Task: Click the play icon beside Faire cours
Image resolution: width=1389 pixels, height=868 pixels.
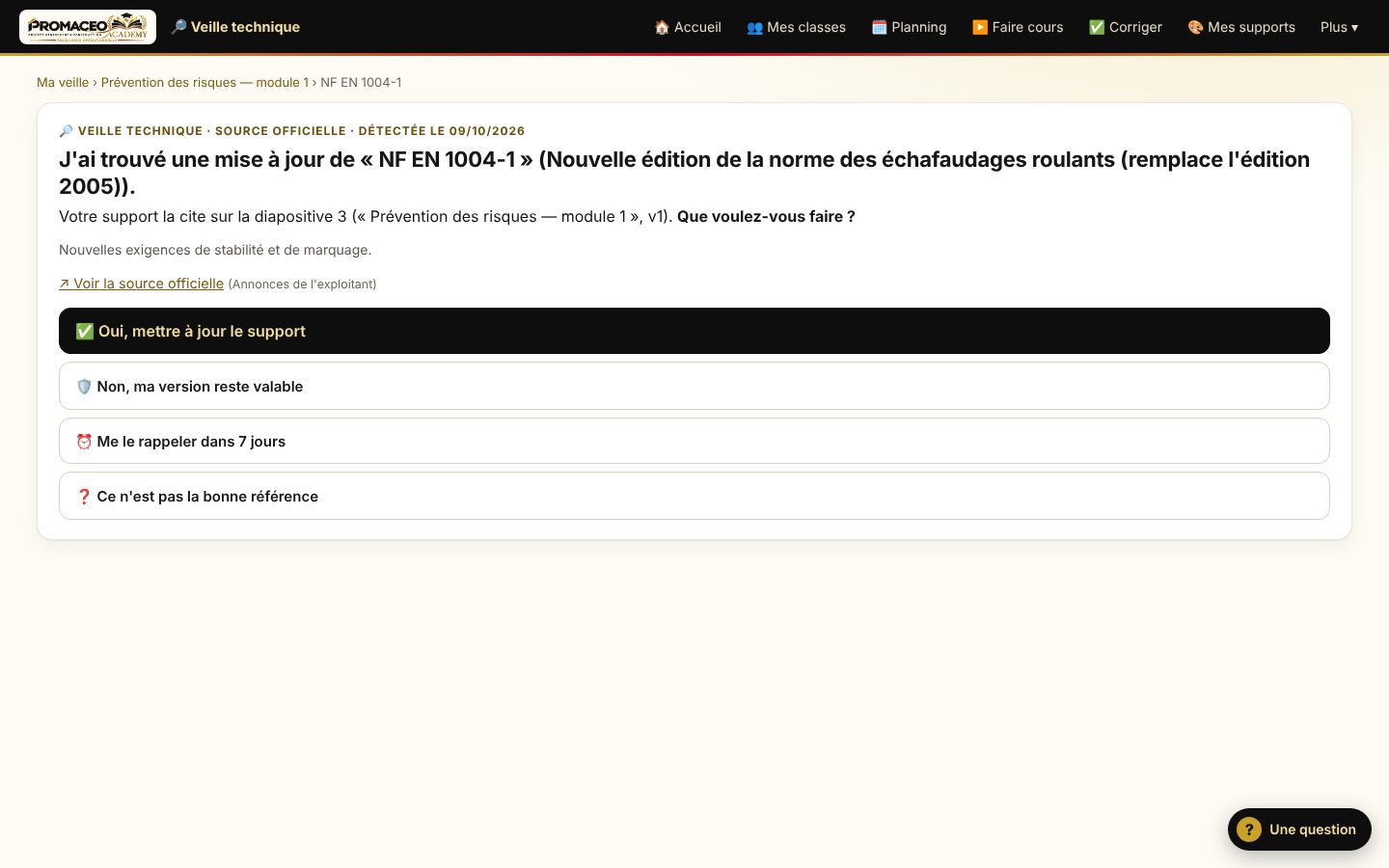Action: 980,27
